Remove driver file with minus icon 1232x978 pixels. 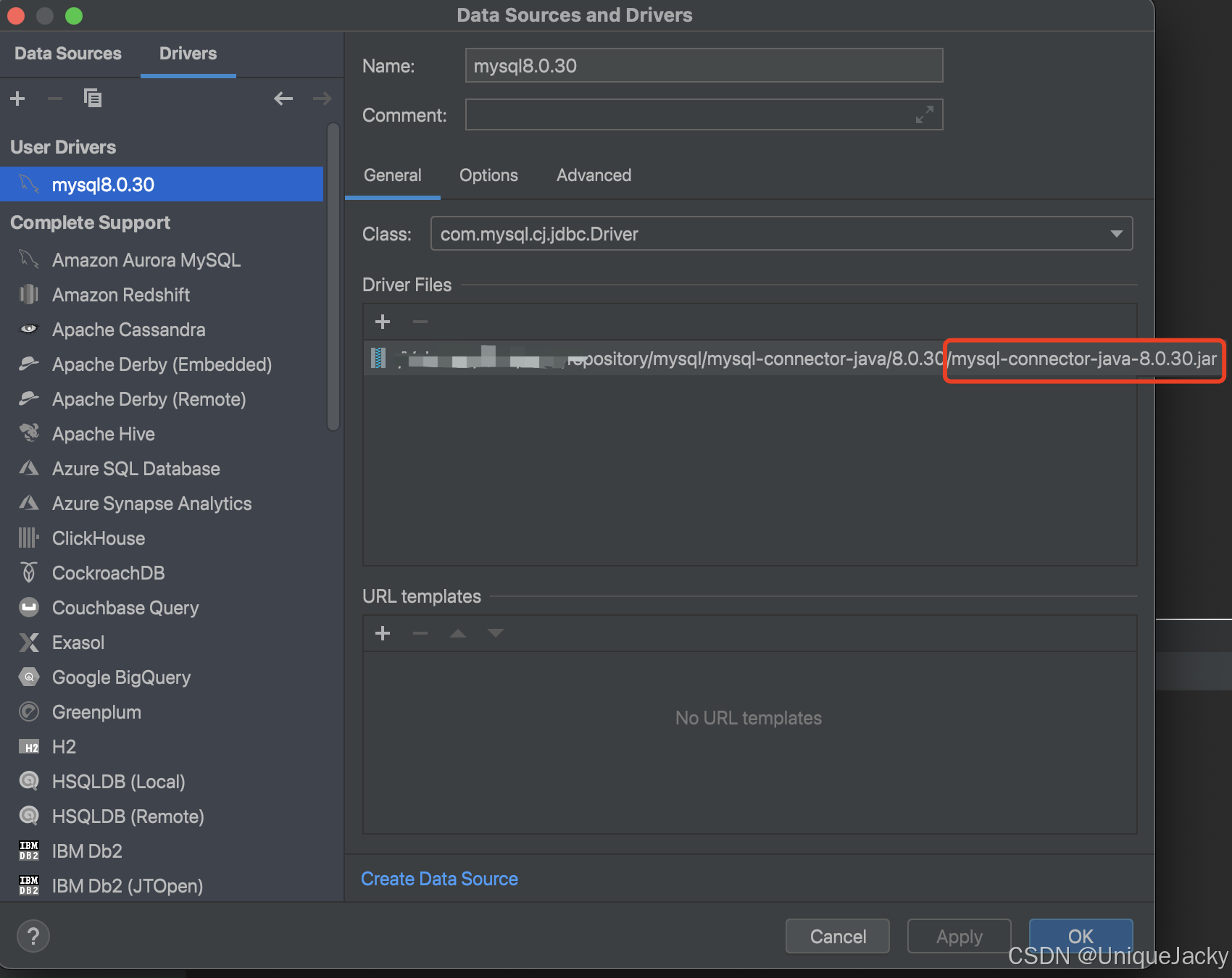point(420,321)
